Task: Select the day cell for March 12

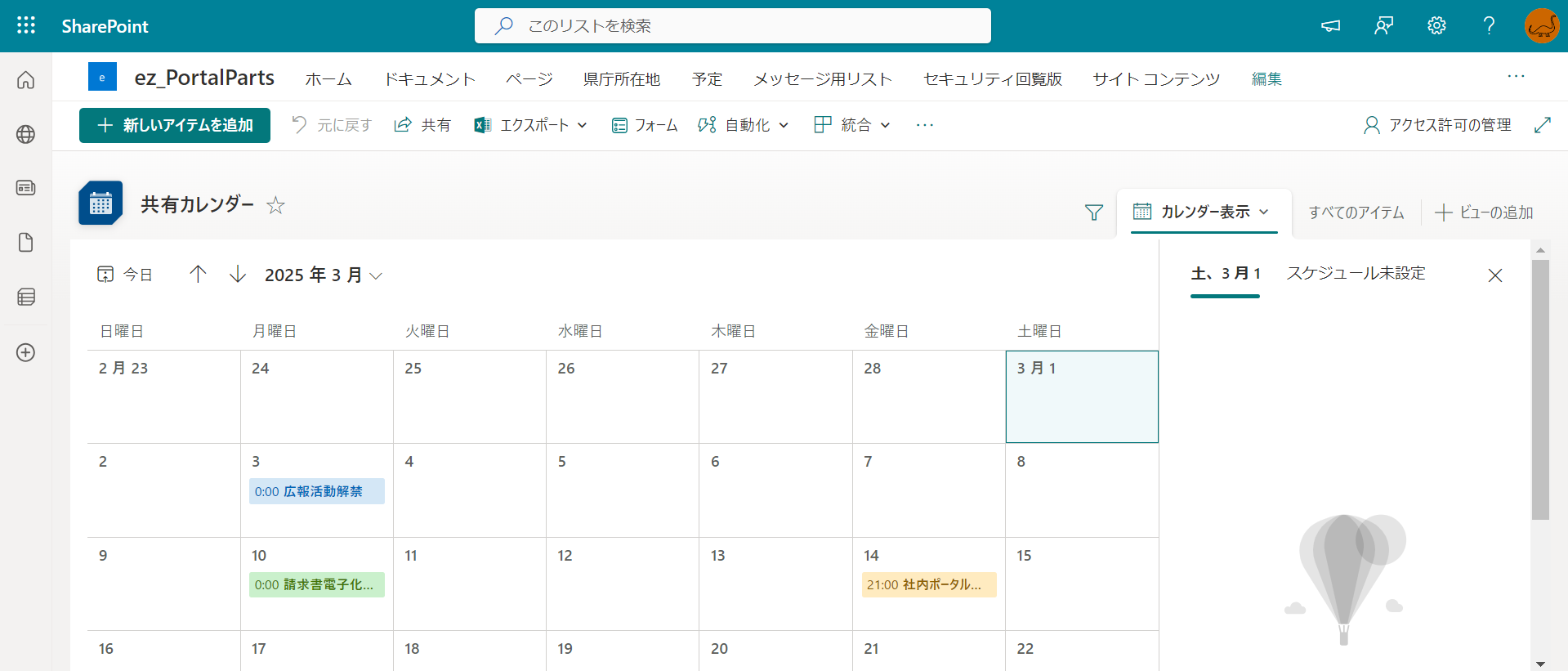Action: 623,584
